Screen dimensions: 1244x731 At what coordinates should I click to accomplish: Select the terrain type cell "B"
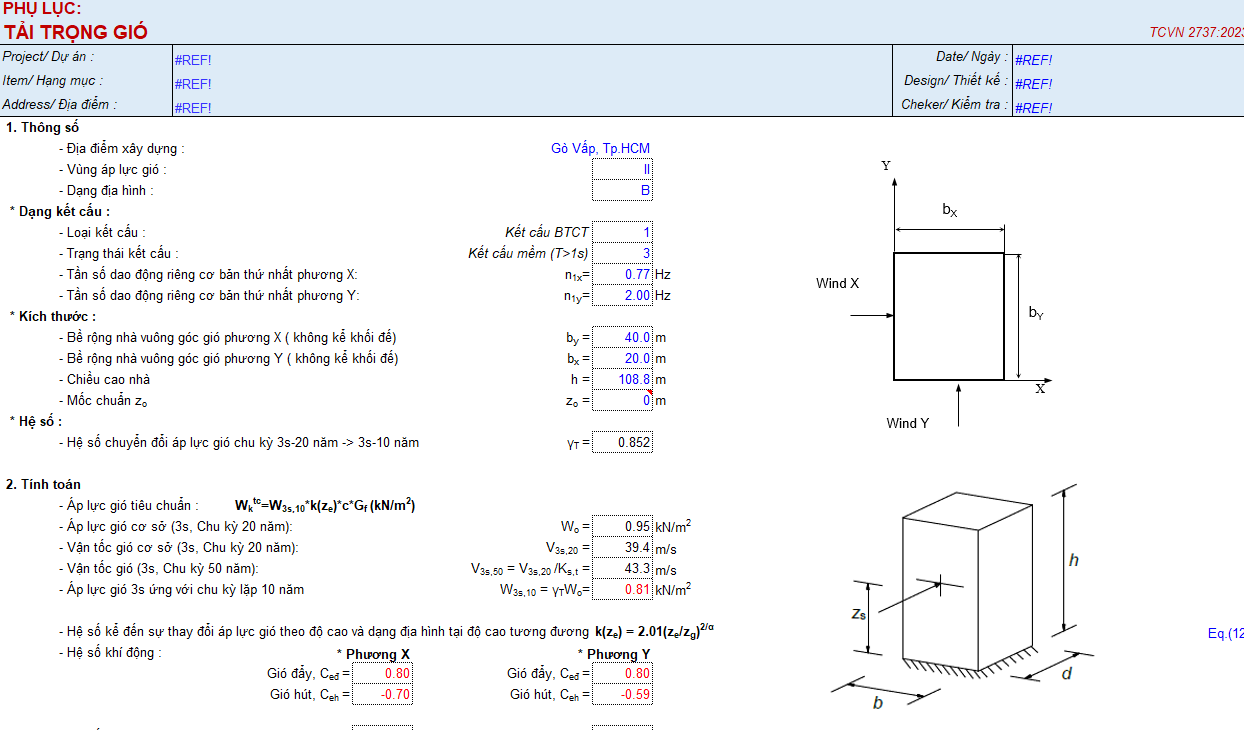(x=622, y=191)
